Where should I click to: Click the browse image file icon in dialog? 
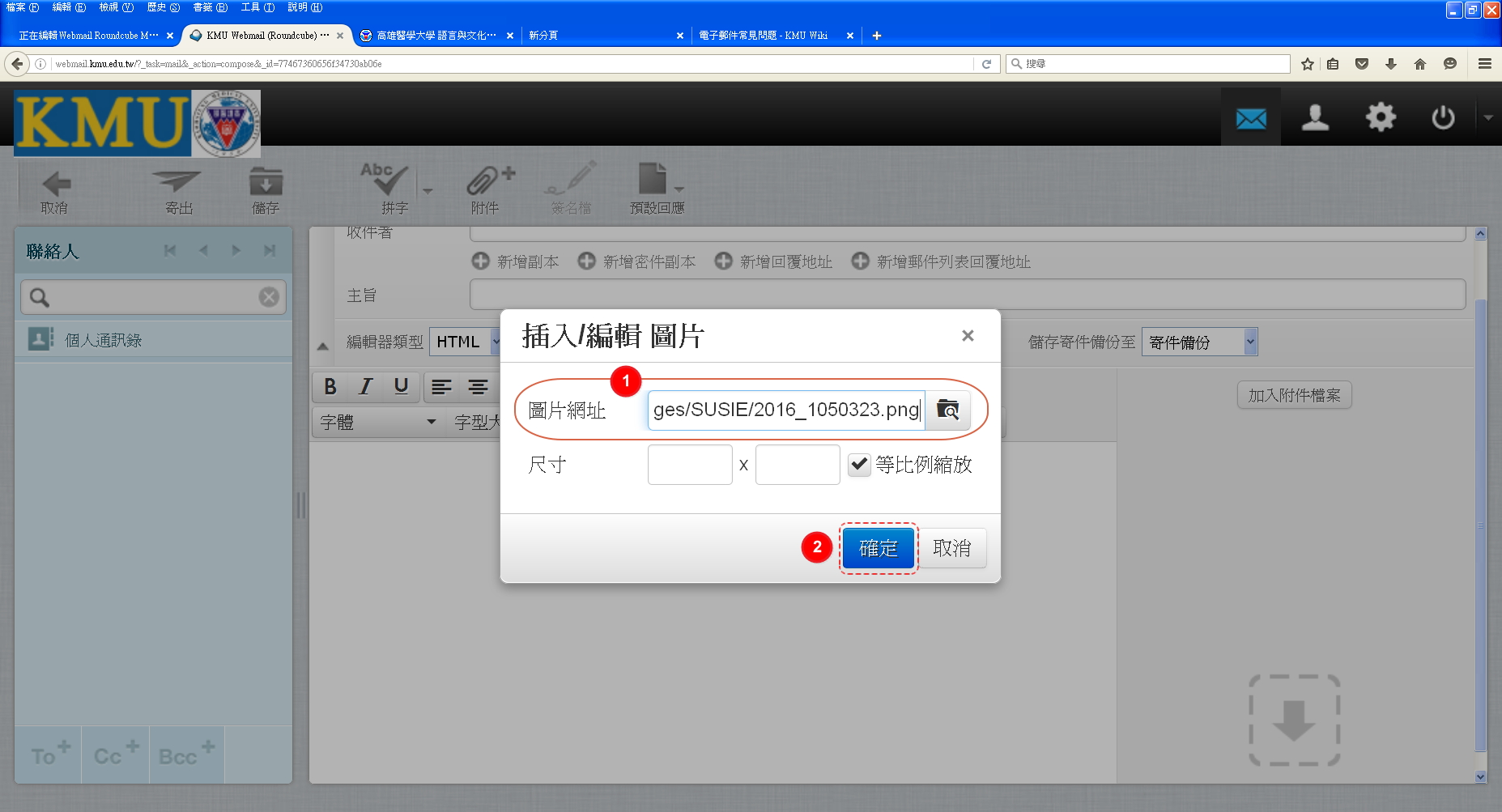(x=947, y=410)
